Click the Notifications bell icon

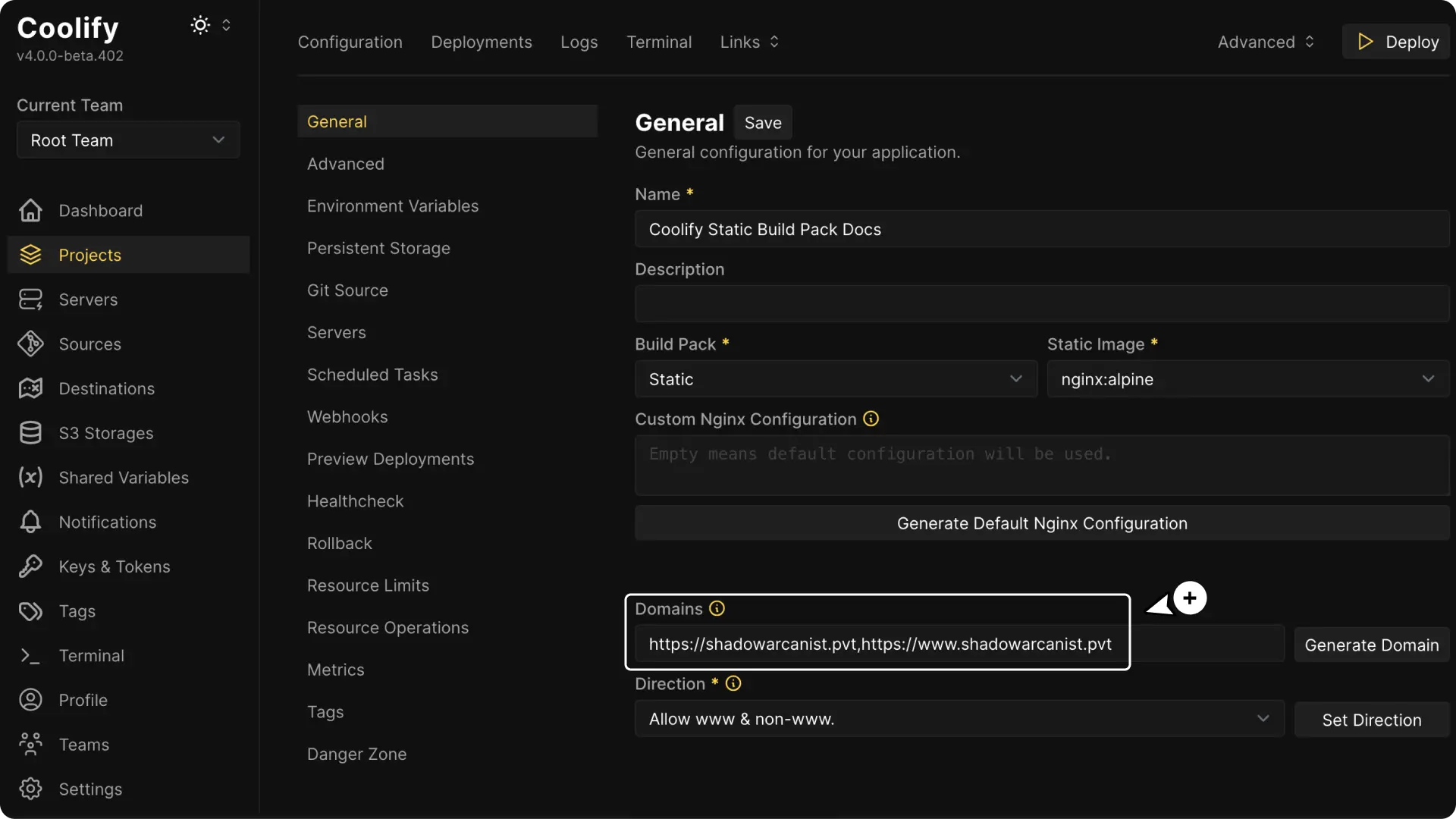[30, 522]
